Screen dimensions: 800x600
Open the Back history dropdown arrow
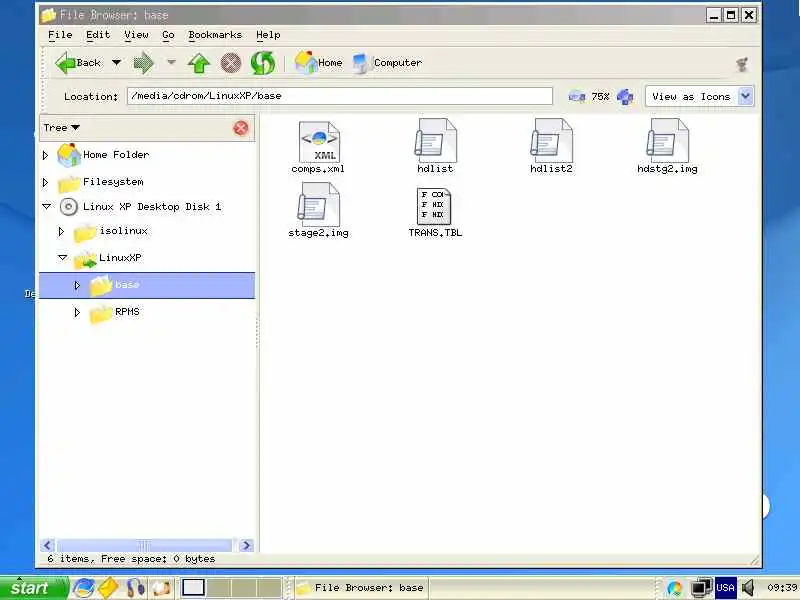(x=116, y=63)
